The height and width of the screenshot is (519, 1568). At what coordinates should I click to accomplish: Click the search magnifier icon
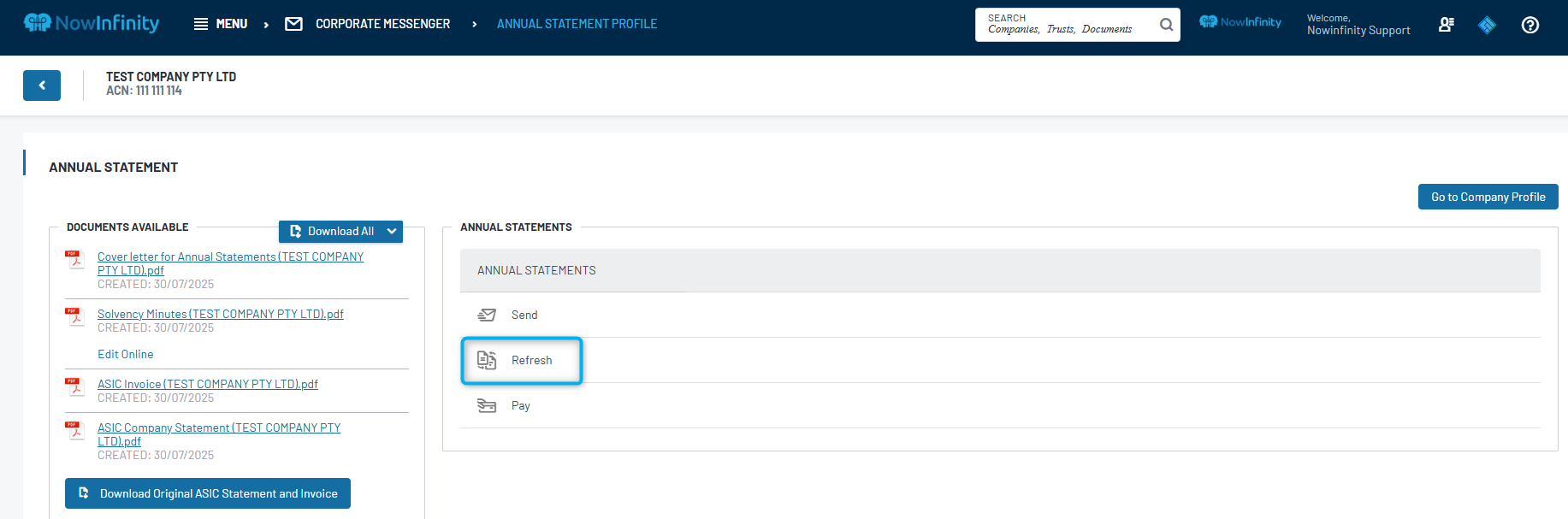pos(1166,25)
